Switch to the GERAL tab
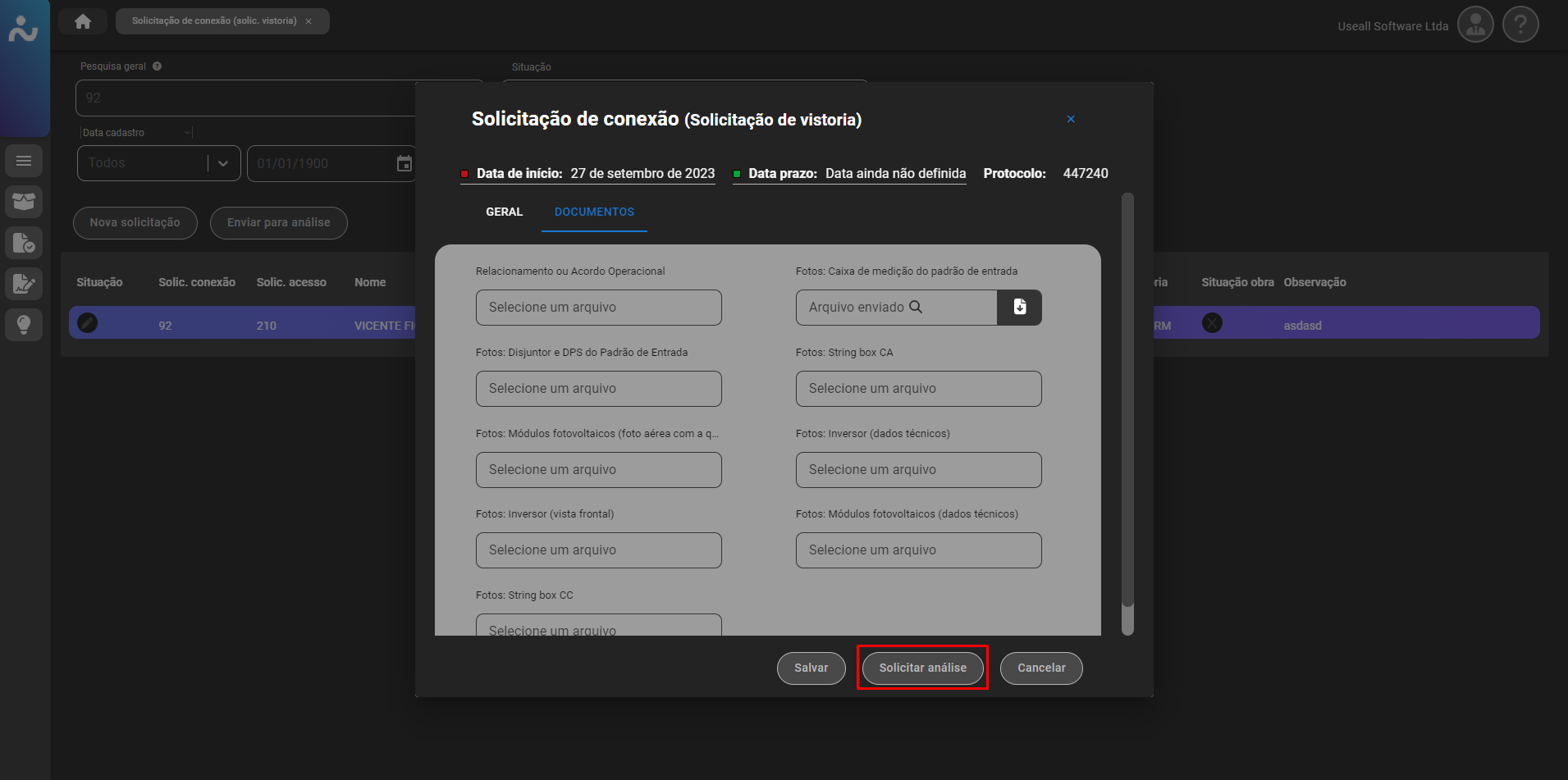Screen dimensions: 1568x780 (504, 212)
